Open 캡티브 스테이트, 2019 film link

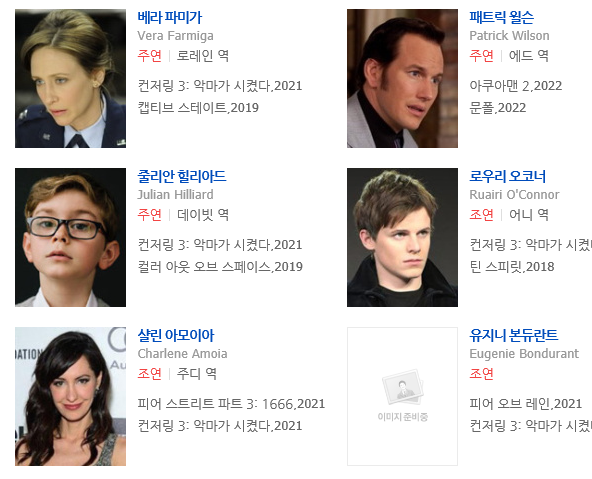pyautogui.click(x=198, y=108)
